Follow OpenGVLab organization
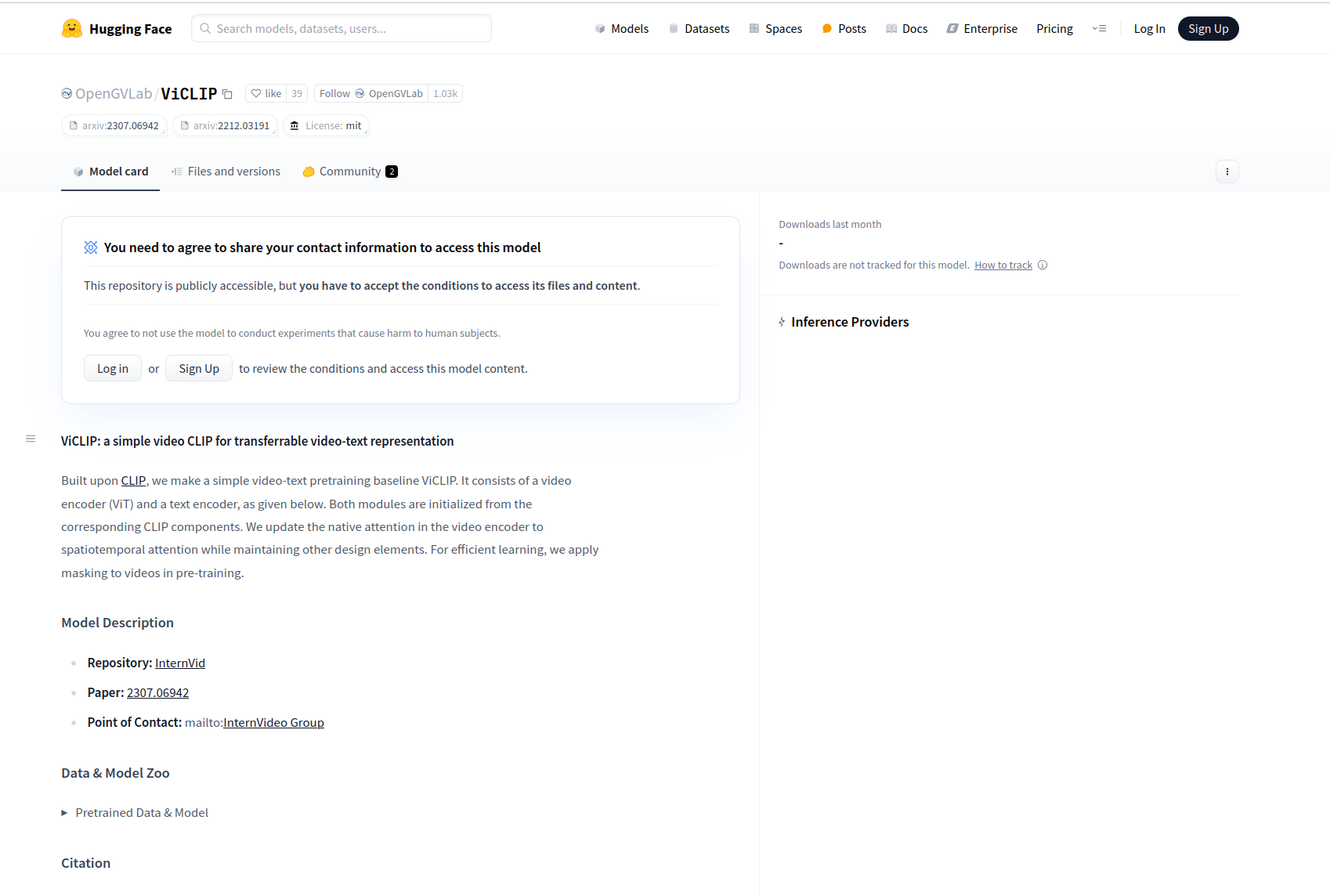The height and width of the screenshot is (896, 1330). tap(371, 93)
